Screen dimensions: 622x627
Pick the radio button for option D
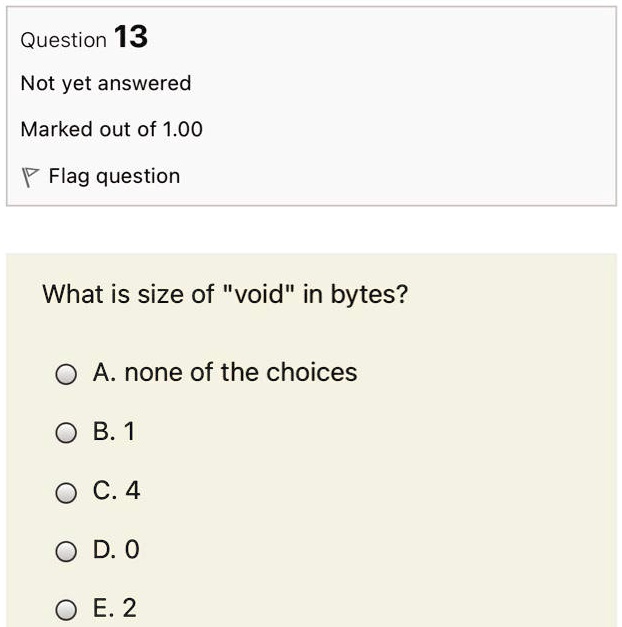point(66,551)
